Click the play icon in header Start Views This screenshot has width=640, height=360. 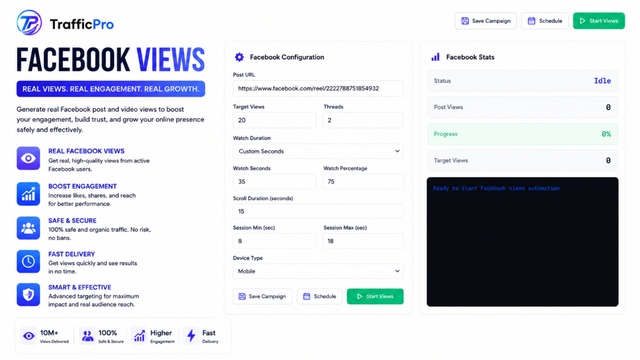pyautogui.click(x=582, y=21)
